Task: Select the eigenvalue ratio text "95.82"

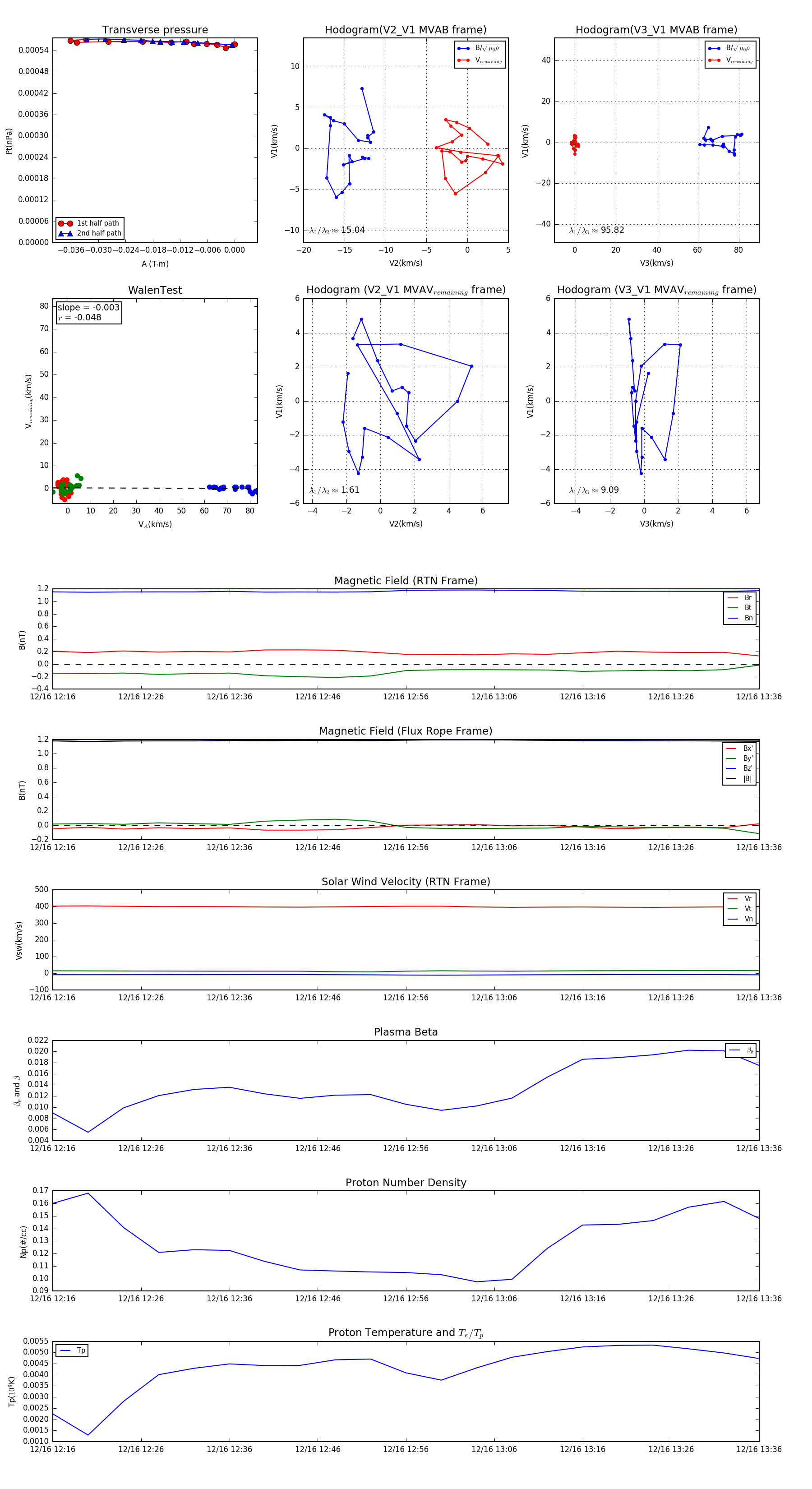Action: pos(612,230)
